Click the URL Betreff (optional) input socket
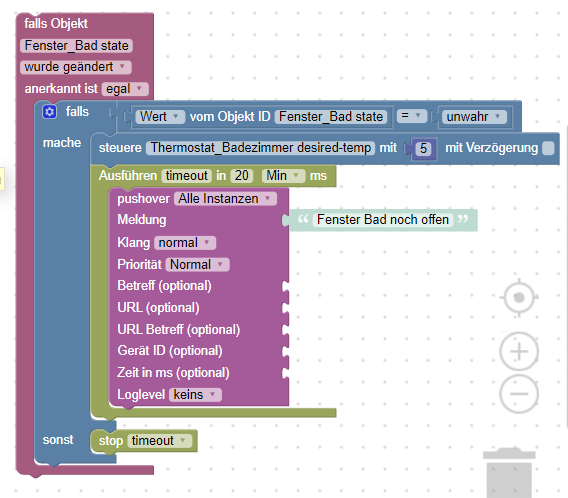Viewport: 568px width, 498px height. (x=285, y=330)
